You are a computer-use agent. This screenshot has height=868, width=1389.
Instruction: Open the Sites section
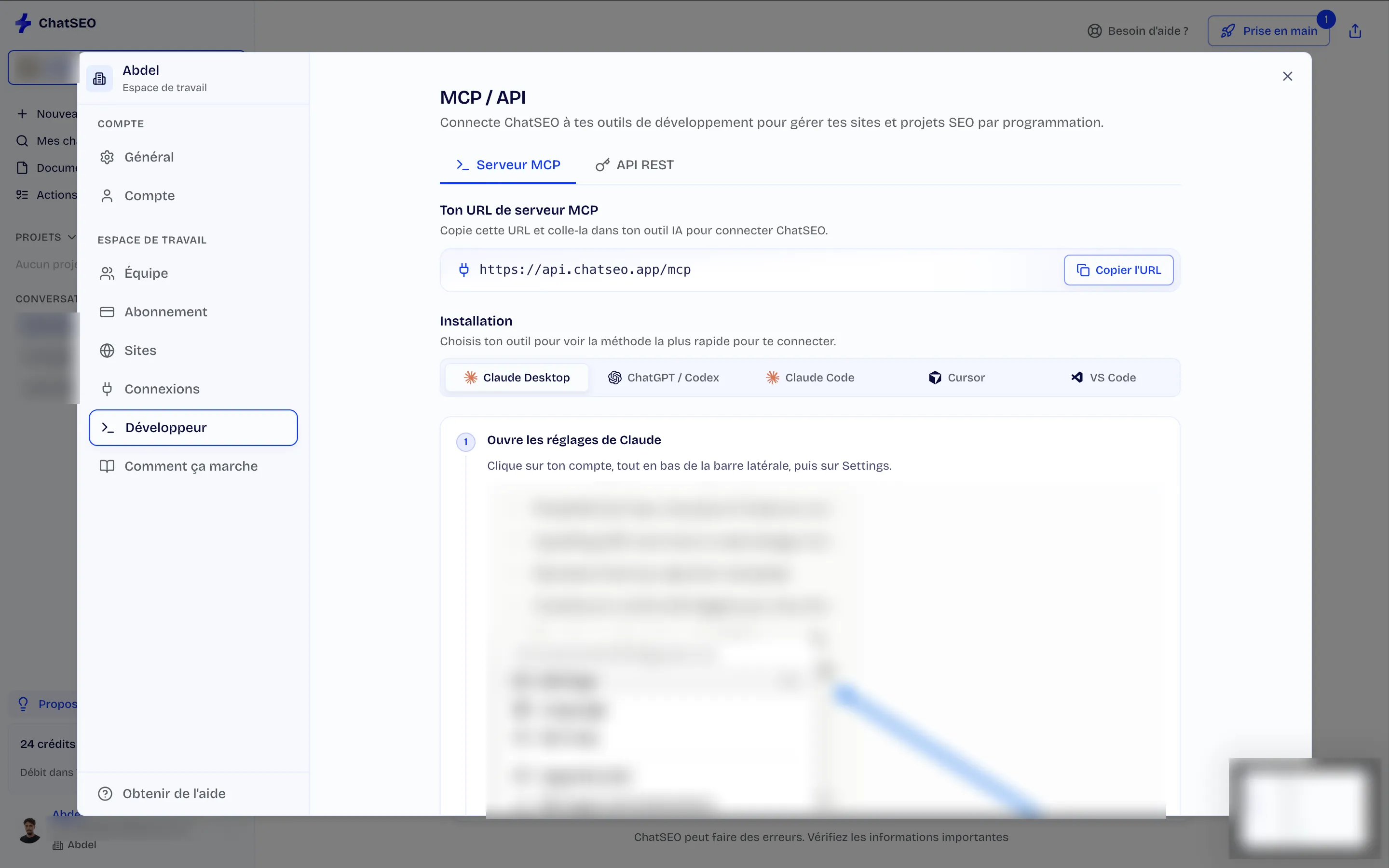click(193, 350)
